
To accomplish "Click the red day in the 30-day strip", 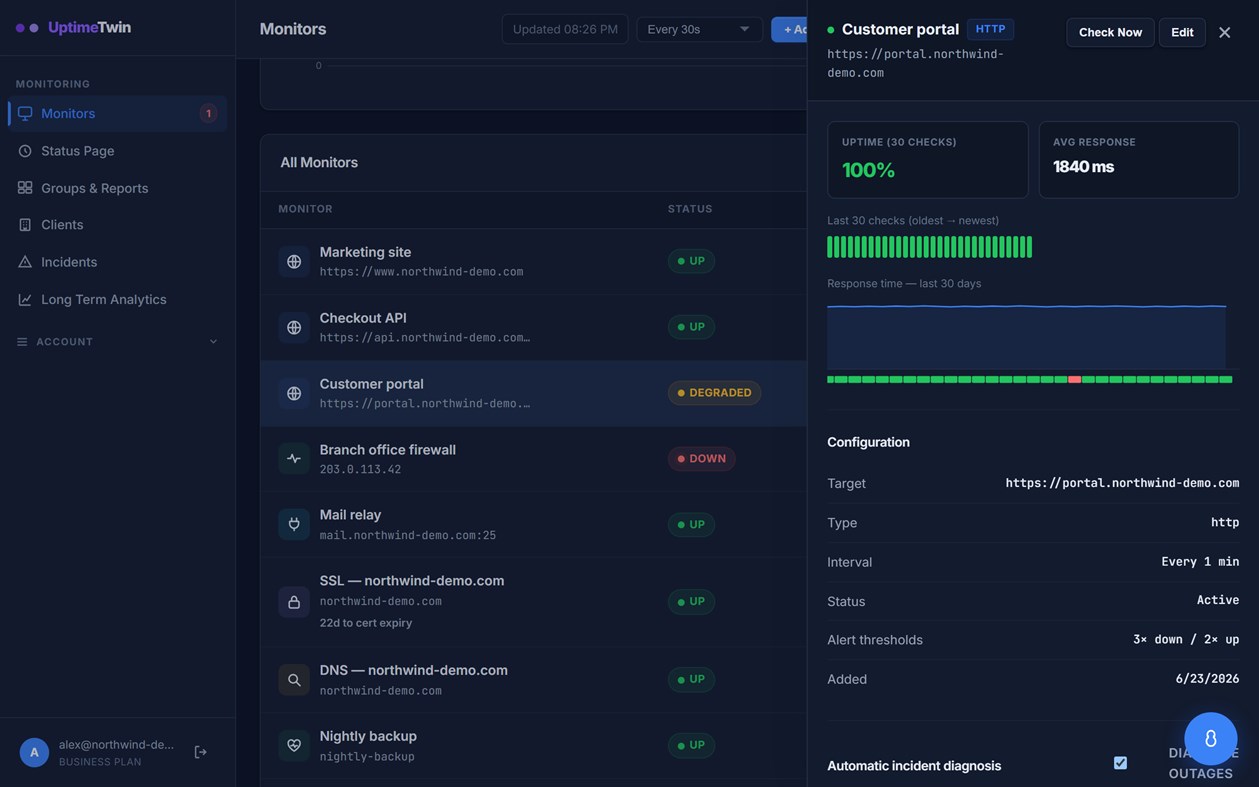I will coord(1074,380).
